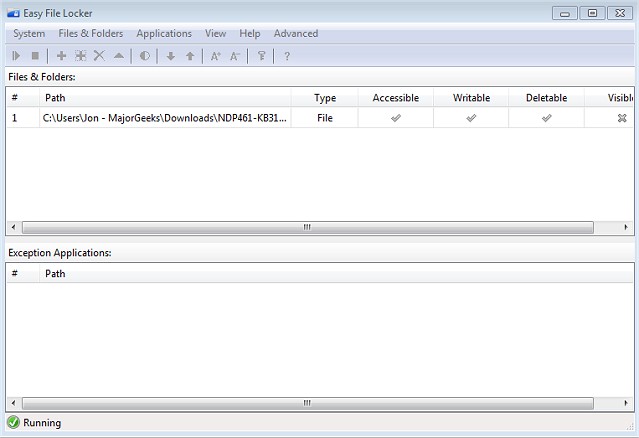Click the Type column header
This screenshot has height=438, width=639.
click(x=325, y=98)
